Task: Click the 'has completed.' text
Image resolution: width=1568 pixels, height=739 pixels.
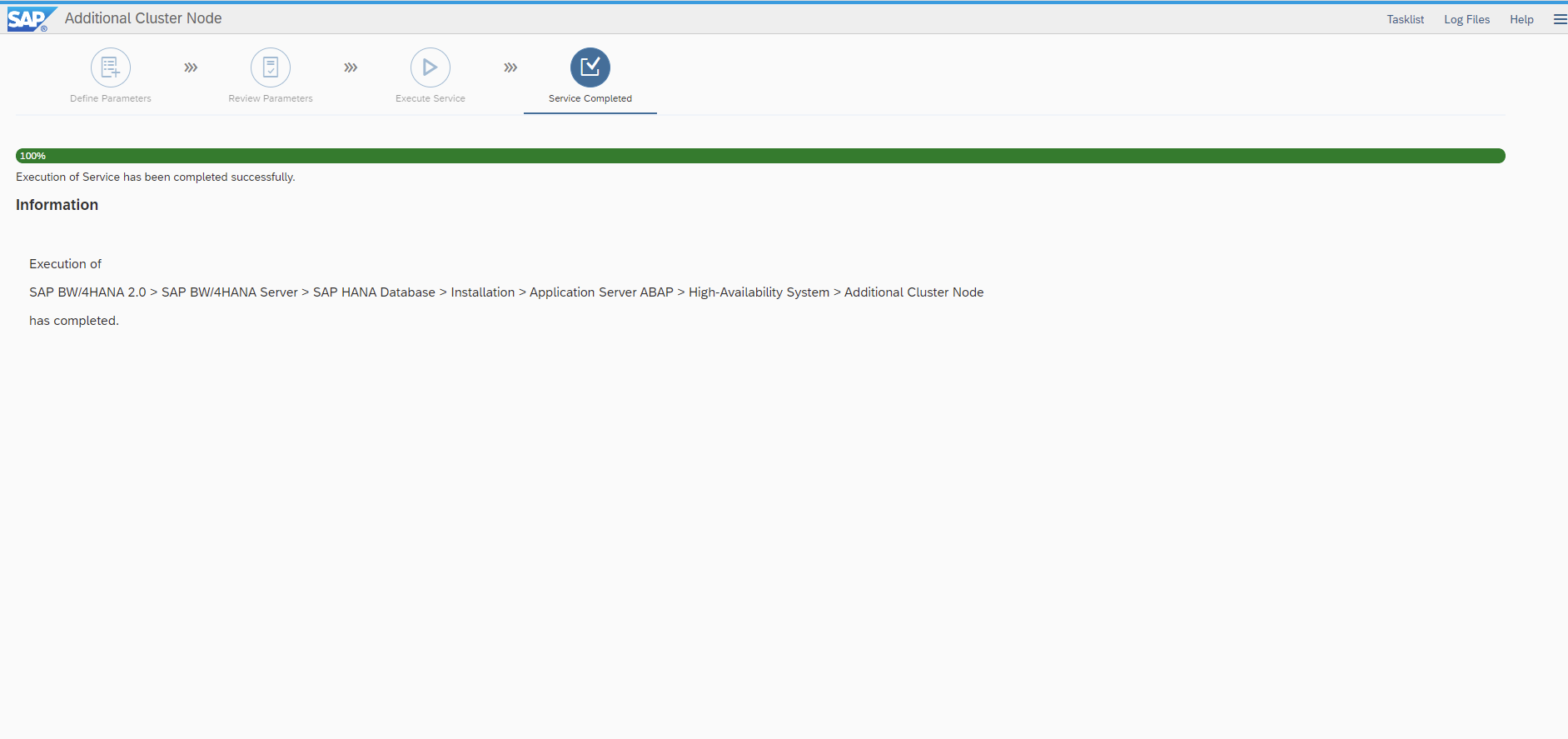Action: (74, 321)
